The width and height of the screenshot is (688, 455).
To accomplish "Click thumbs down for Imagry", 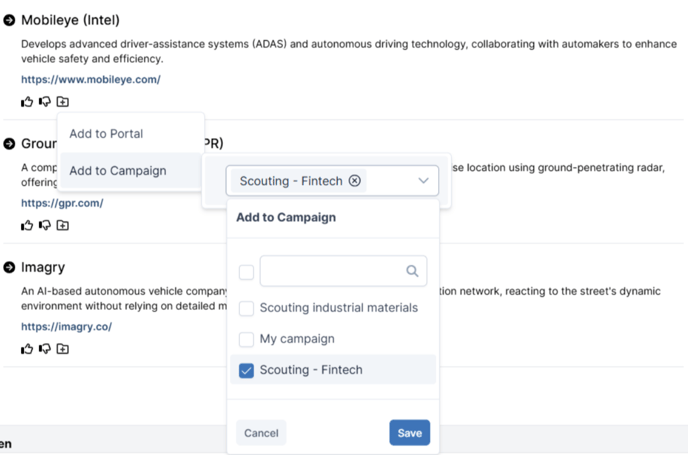I will [45, 349].
